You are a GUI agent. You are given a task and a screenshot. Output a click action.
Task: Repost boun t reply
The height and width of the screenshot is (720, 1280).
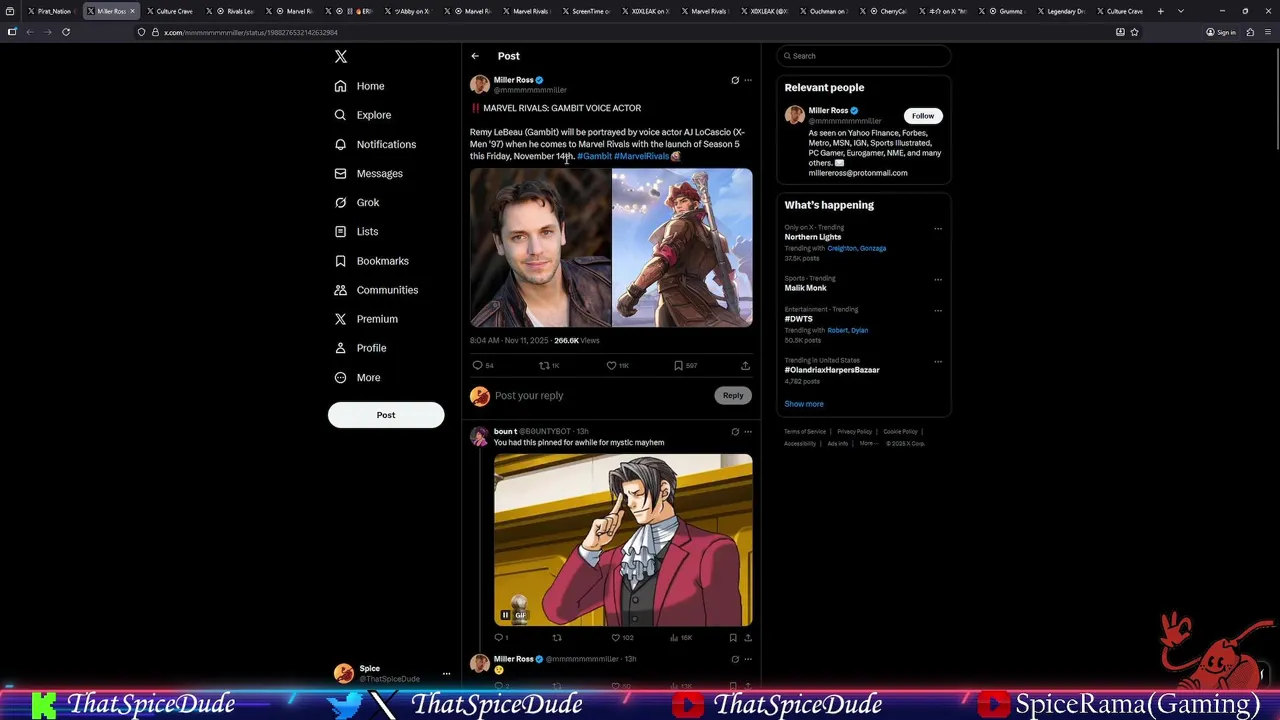click(557, 637)
